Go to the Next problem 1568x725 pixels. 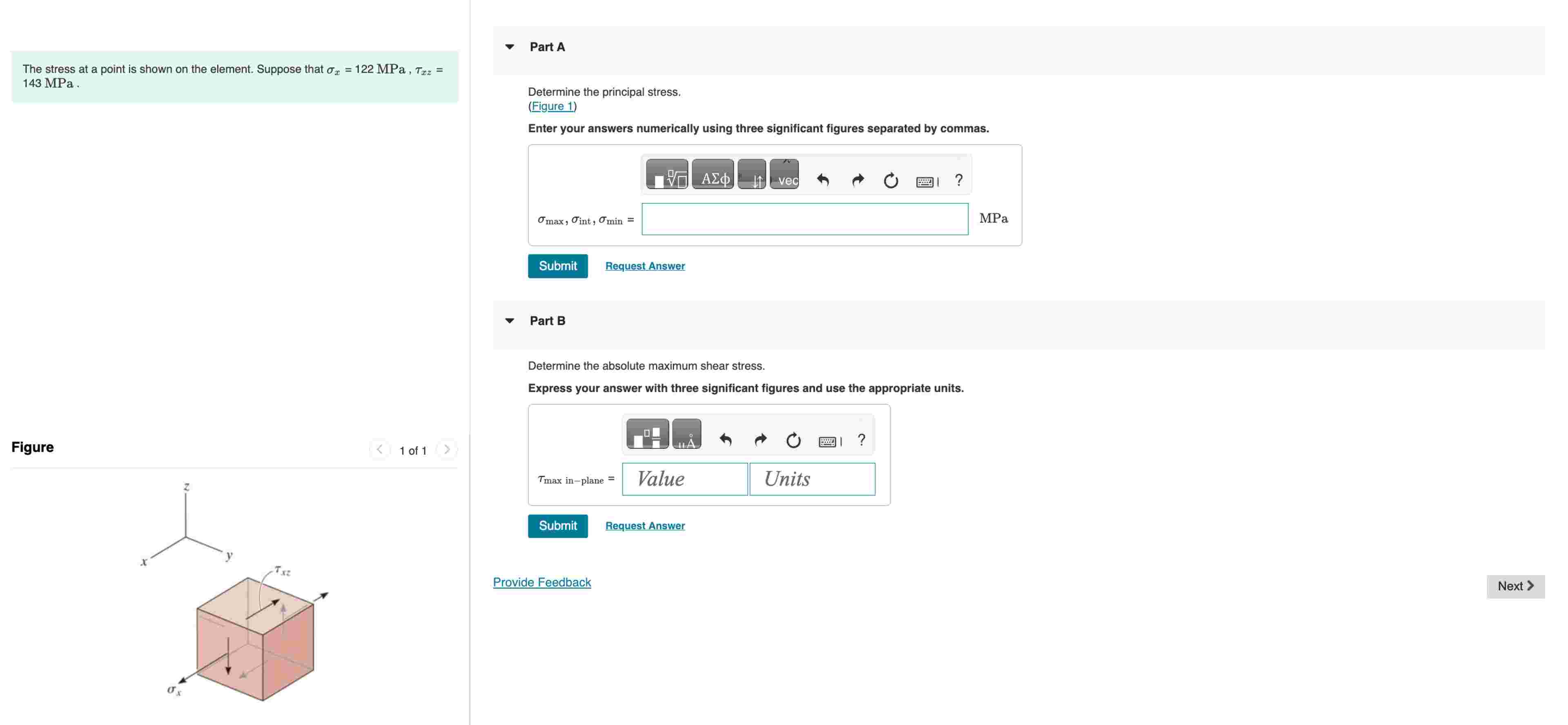tap(1515, 586)
